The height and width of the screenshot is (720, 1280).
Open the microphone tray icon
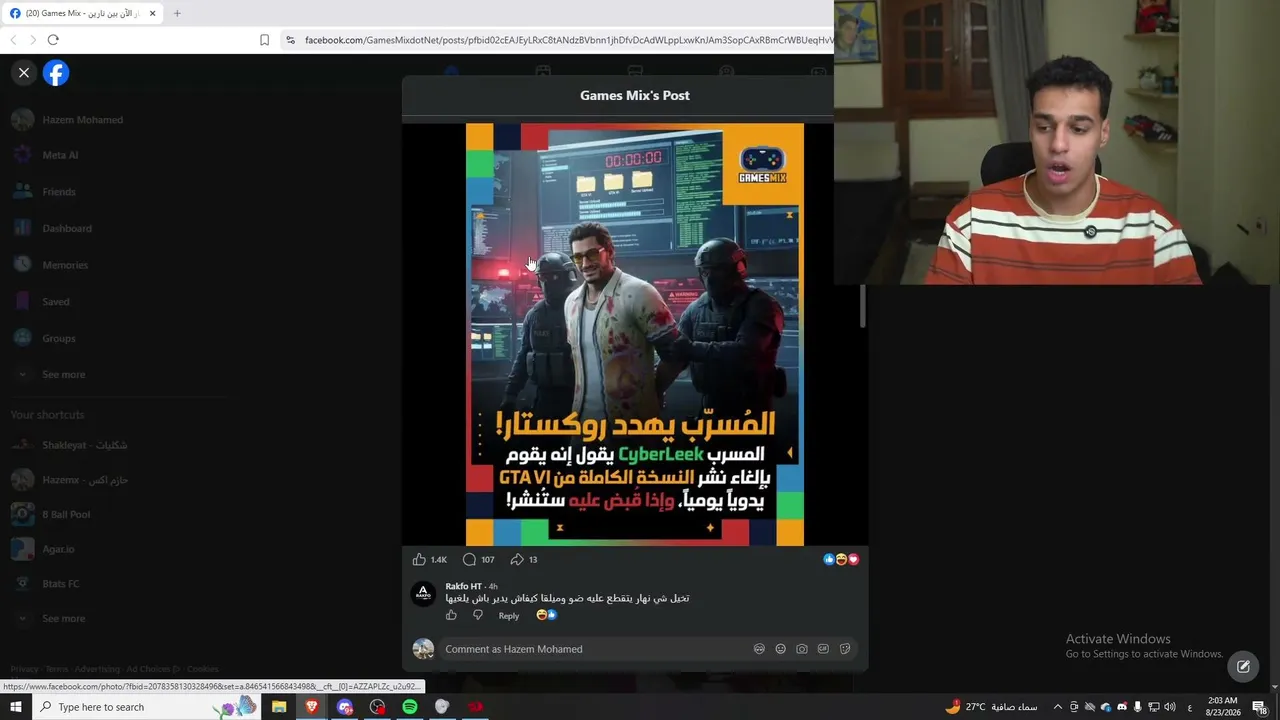pos(1138,707)
